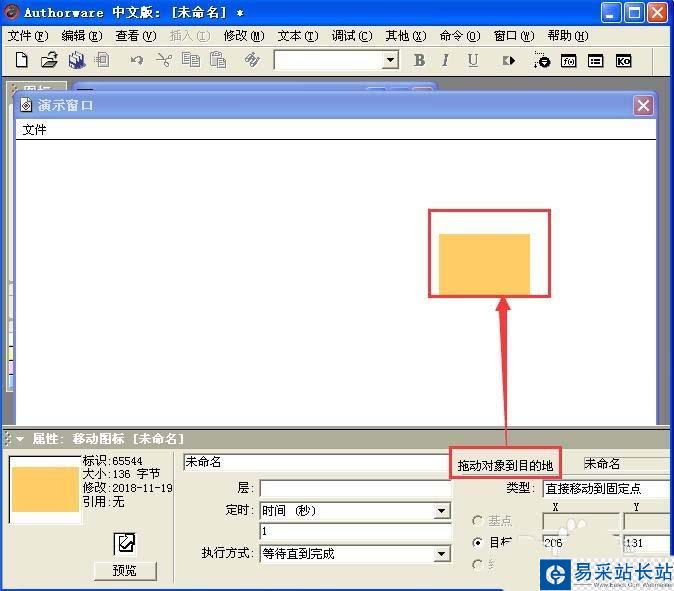Screen dimensions: 674x591
Task: Toggle Bold text formatting
Action: coord(419,60)
